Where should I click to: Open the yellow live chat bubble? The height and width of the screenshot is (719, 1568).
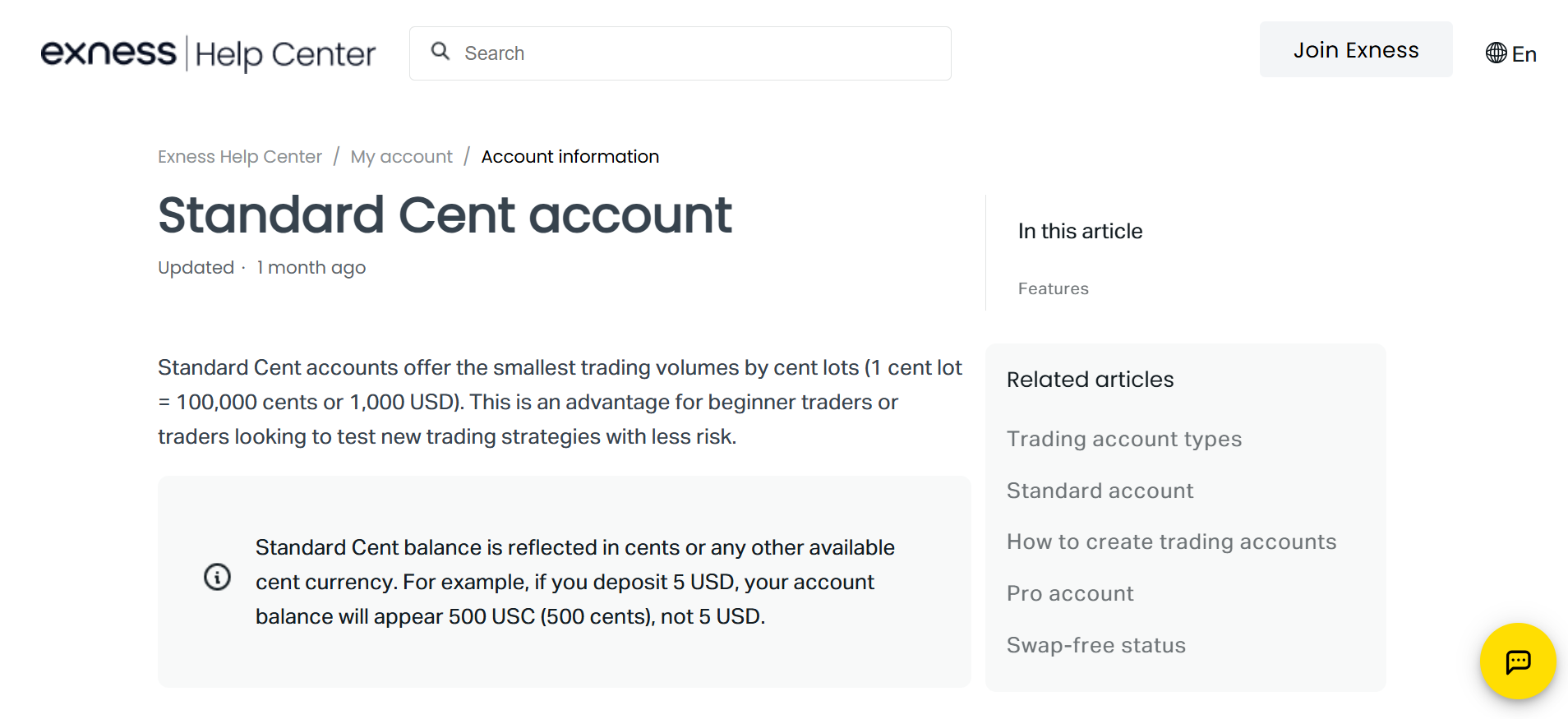coord(1517,661)
